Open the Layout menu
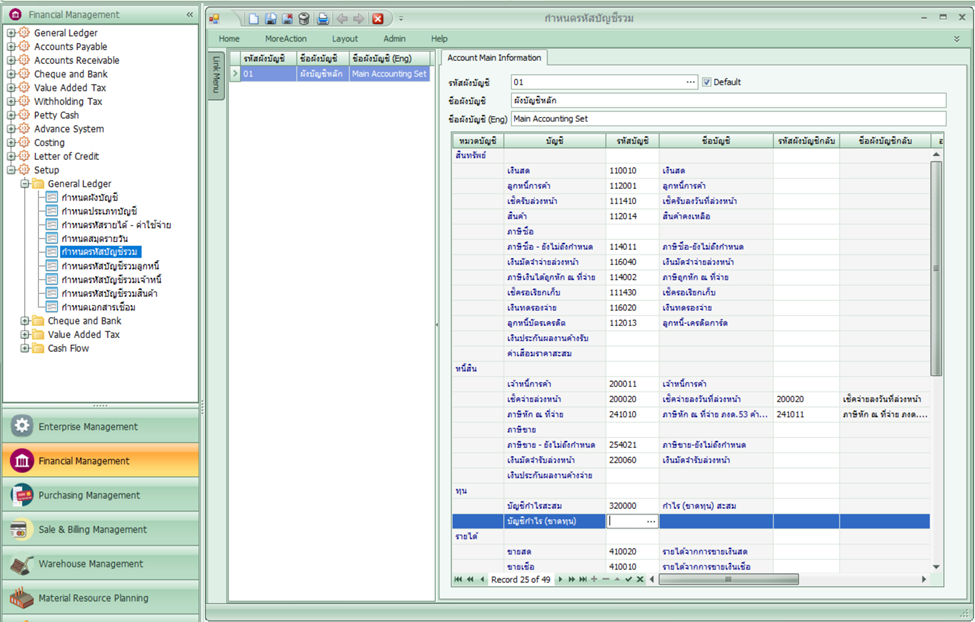Screen dimensions: 975x622 [x=344, y=38]
